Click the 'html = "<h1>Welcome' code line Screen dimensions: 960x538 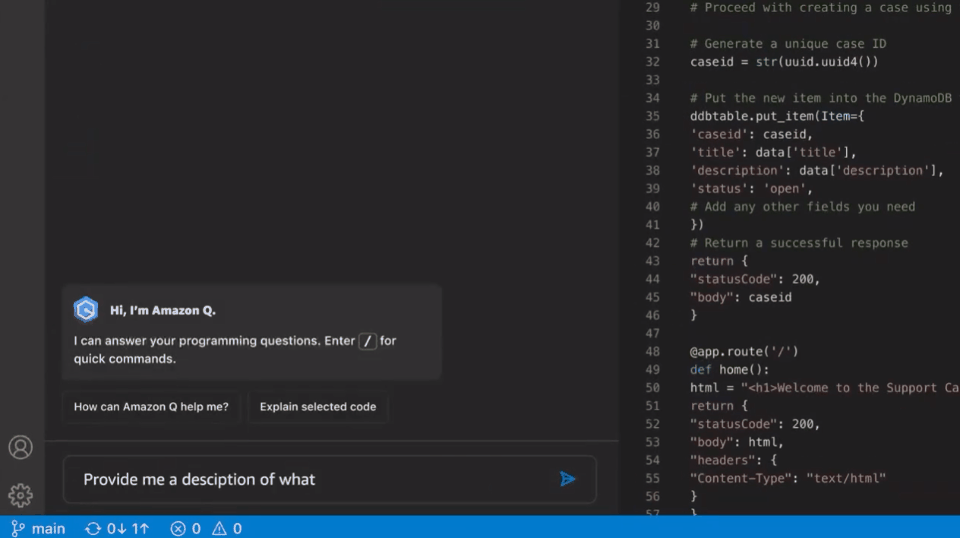tap(824, 388)
